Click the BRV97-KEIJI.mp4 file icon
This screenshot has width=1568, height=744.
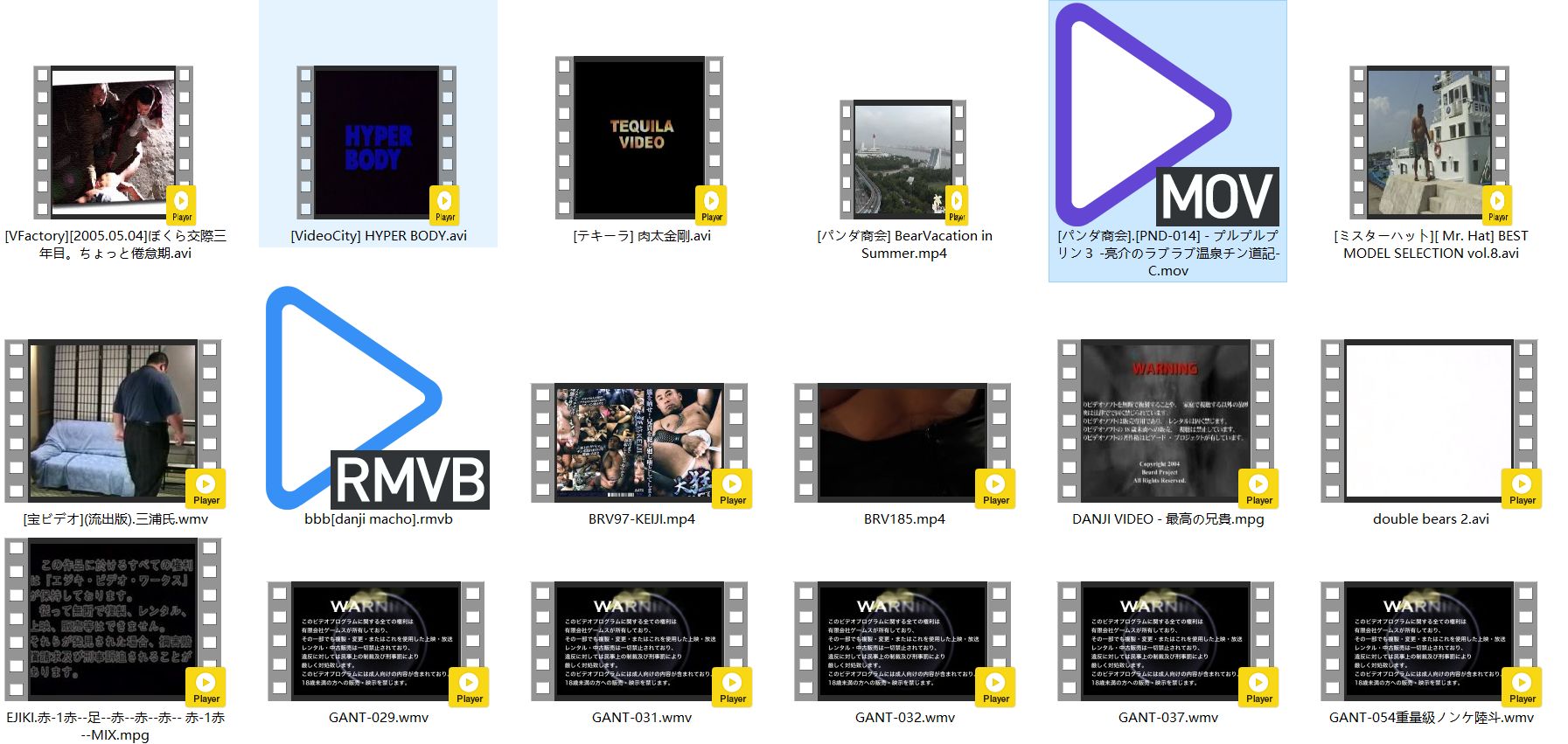(640, 442)
